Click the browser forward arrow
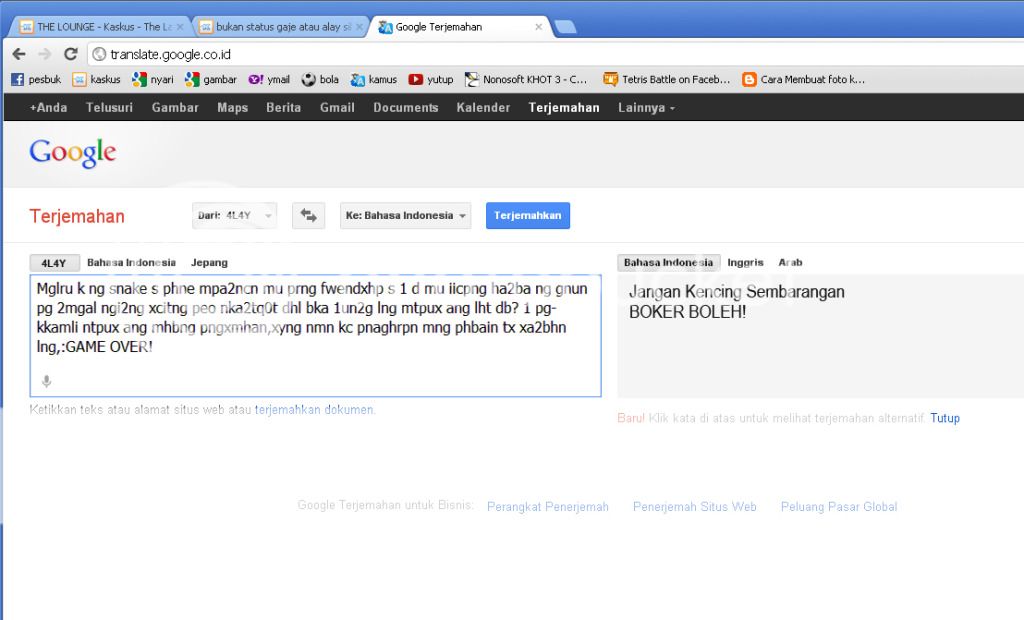Screen dimensions: 1024x620 (44, 54)
